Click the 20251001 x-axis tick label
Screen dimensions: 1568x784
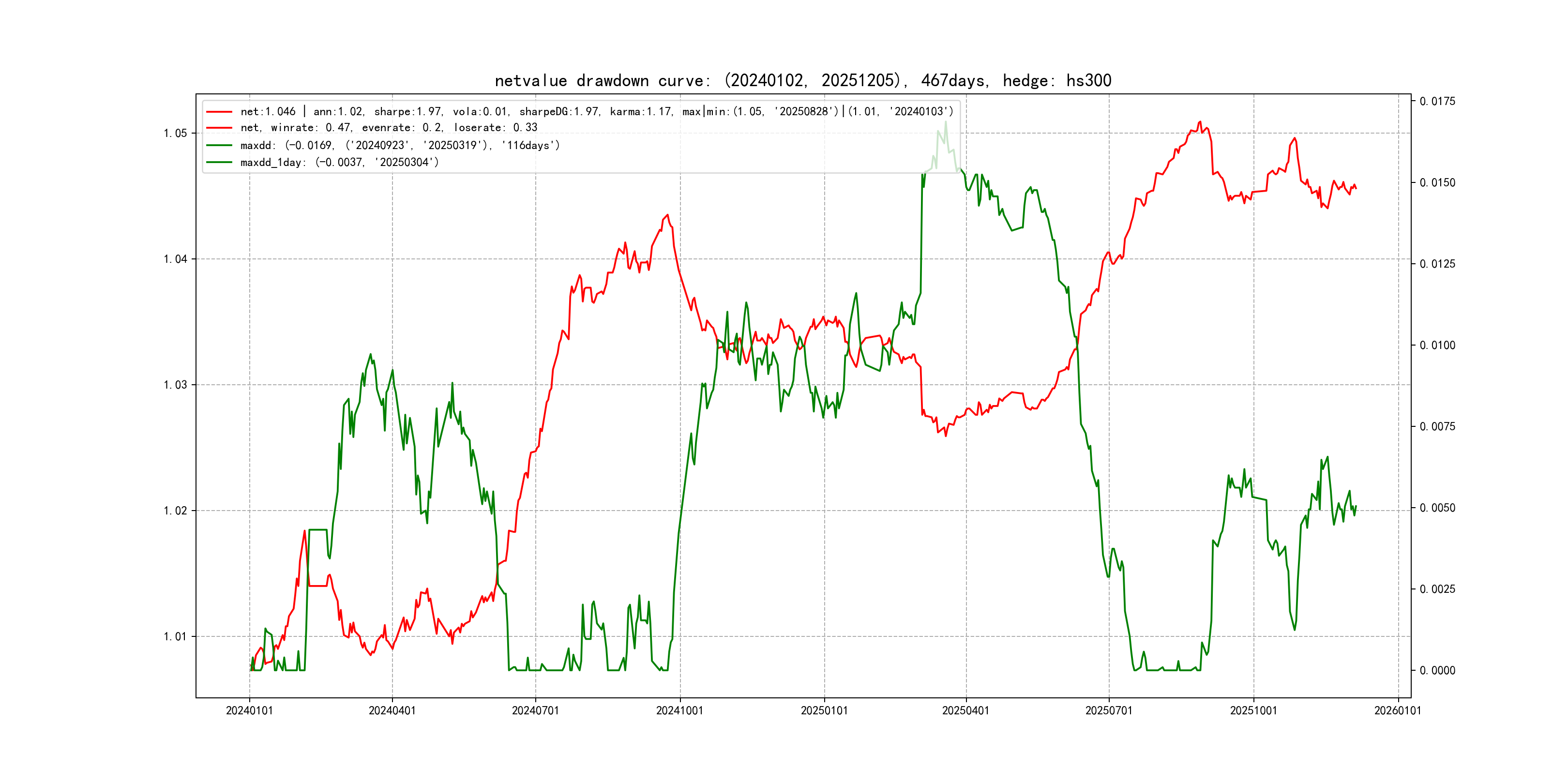coord(1253,710)
